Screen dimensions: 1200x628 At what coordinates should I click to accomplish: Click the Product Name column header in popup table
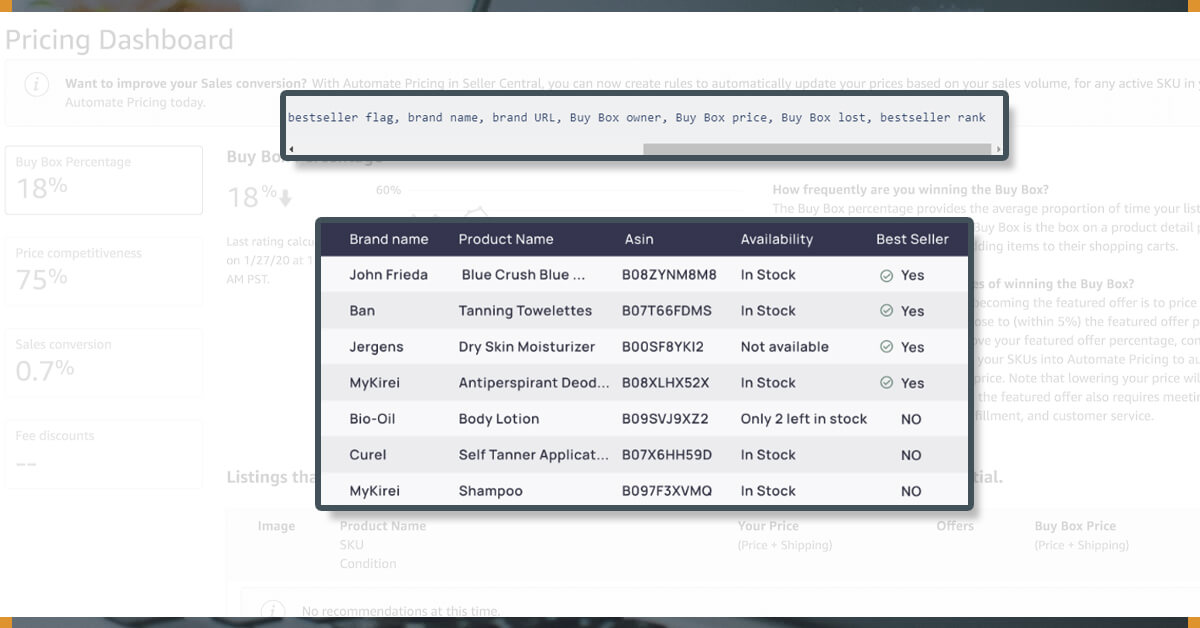point(506,239)
